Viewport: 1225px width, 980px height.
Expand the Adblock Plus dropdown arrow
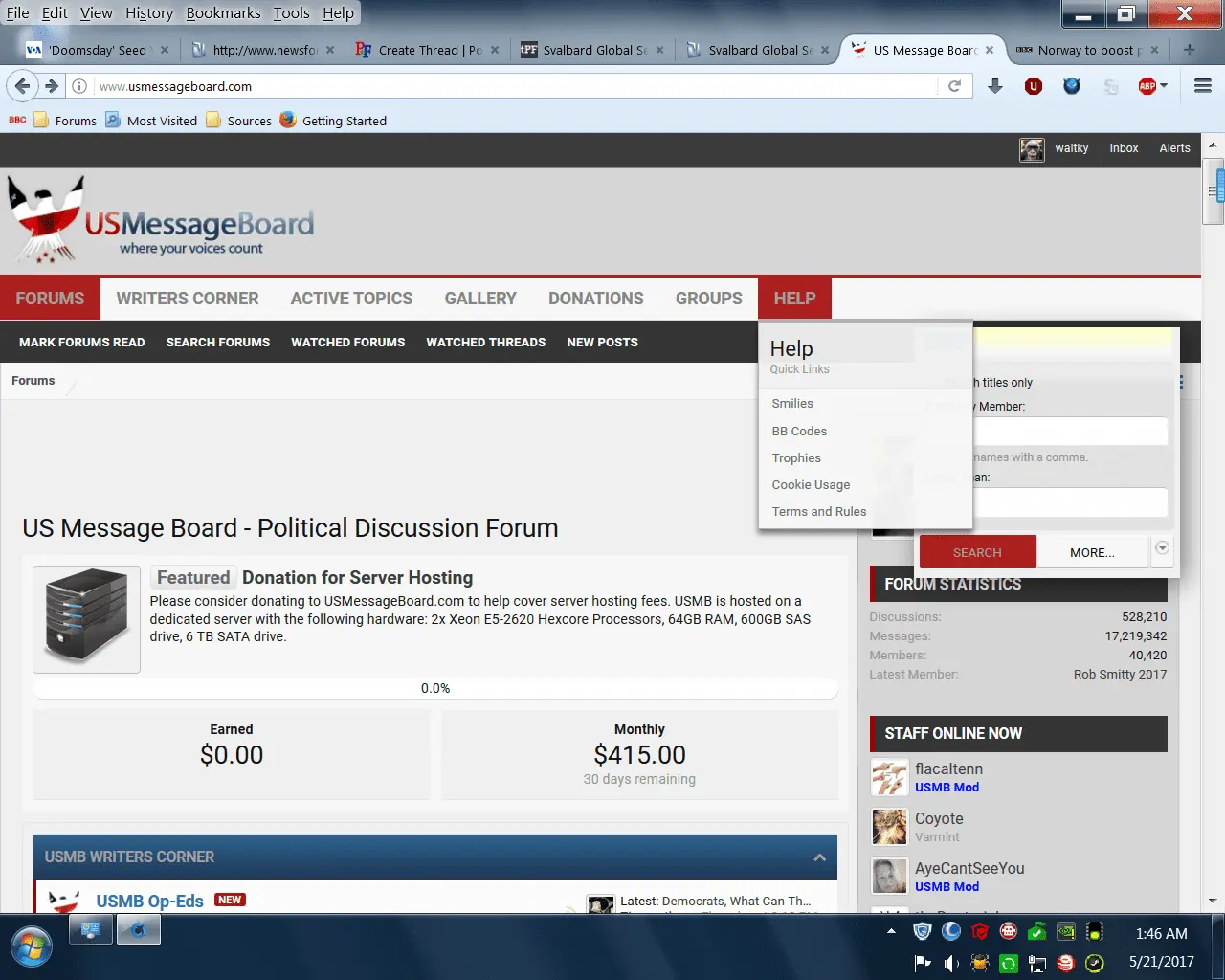(1165, 86)
